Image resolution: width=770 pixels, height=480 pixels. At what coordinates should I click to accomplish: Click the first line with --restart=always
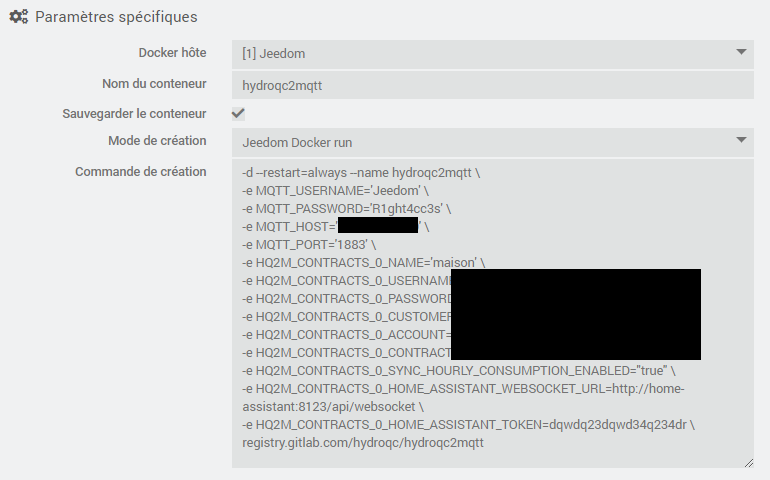point(361,173)
